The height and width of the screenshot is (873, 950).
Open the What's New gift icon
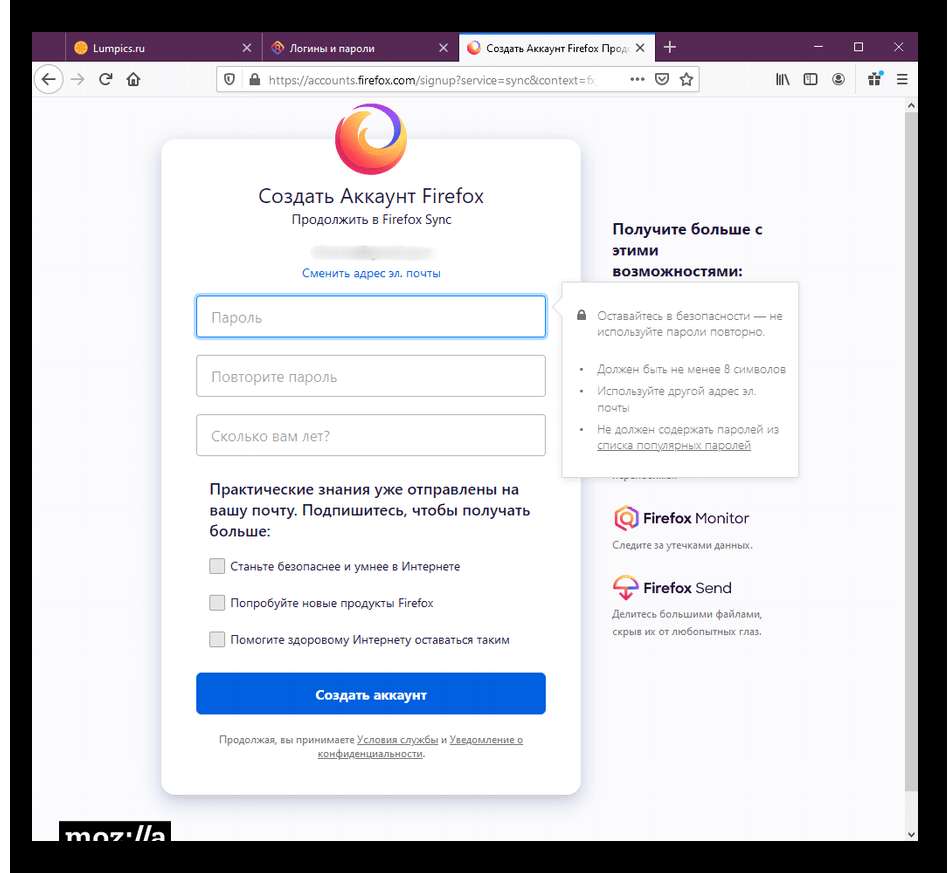[875, 79]
